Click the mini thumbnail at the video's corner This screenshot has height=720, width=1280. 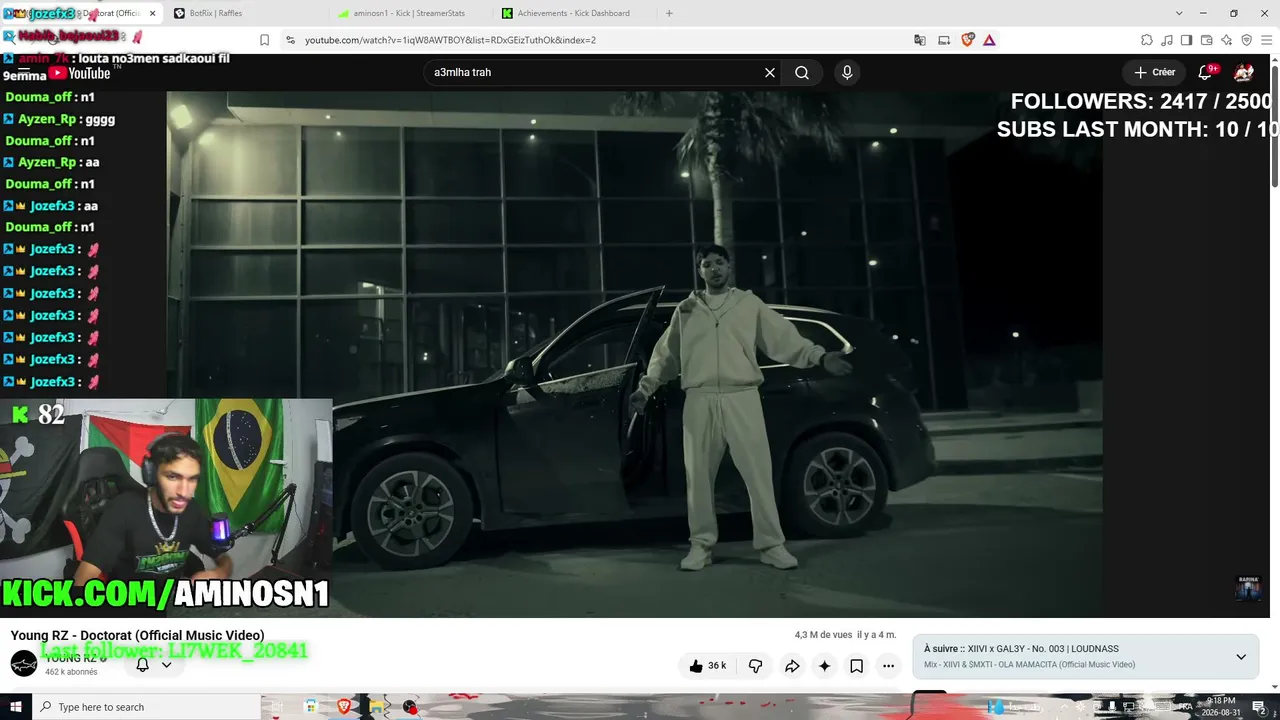(1247, 587)
